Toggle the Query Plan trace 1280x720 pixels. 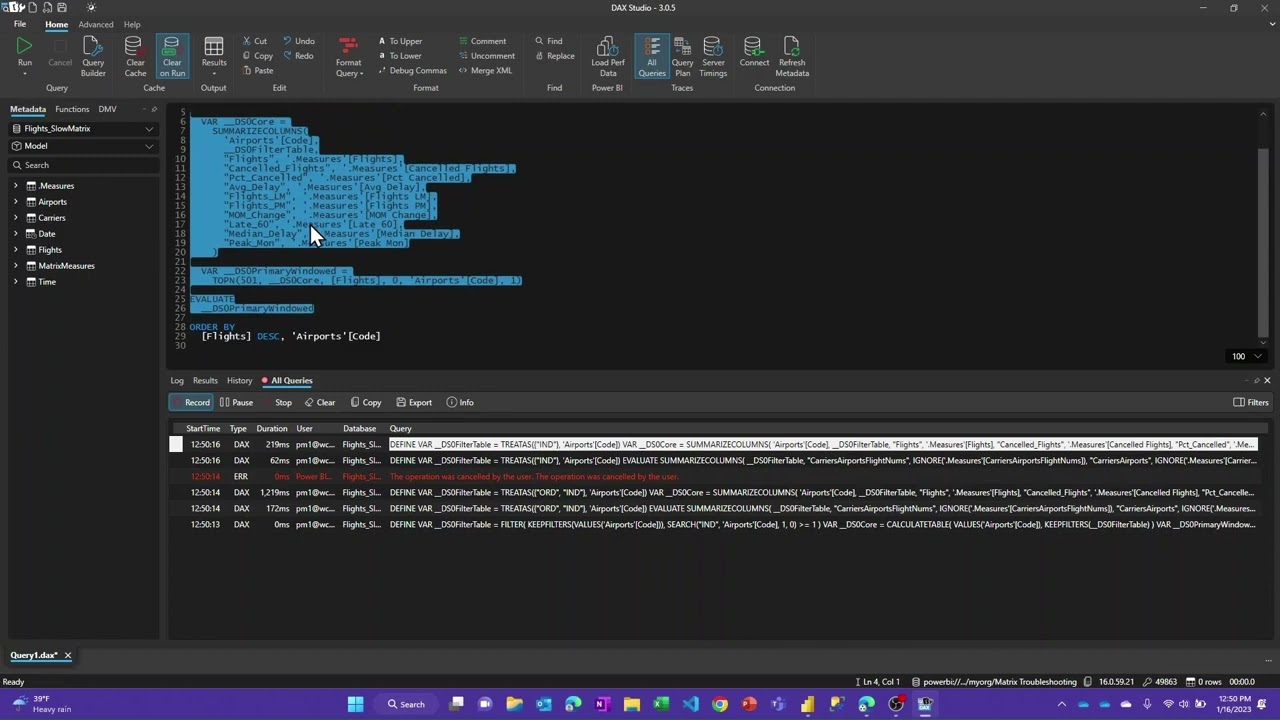point(682,57)
